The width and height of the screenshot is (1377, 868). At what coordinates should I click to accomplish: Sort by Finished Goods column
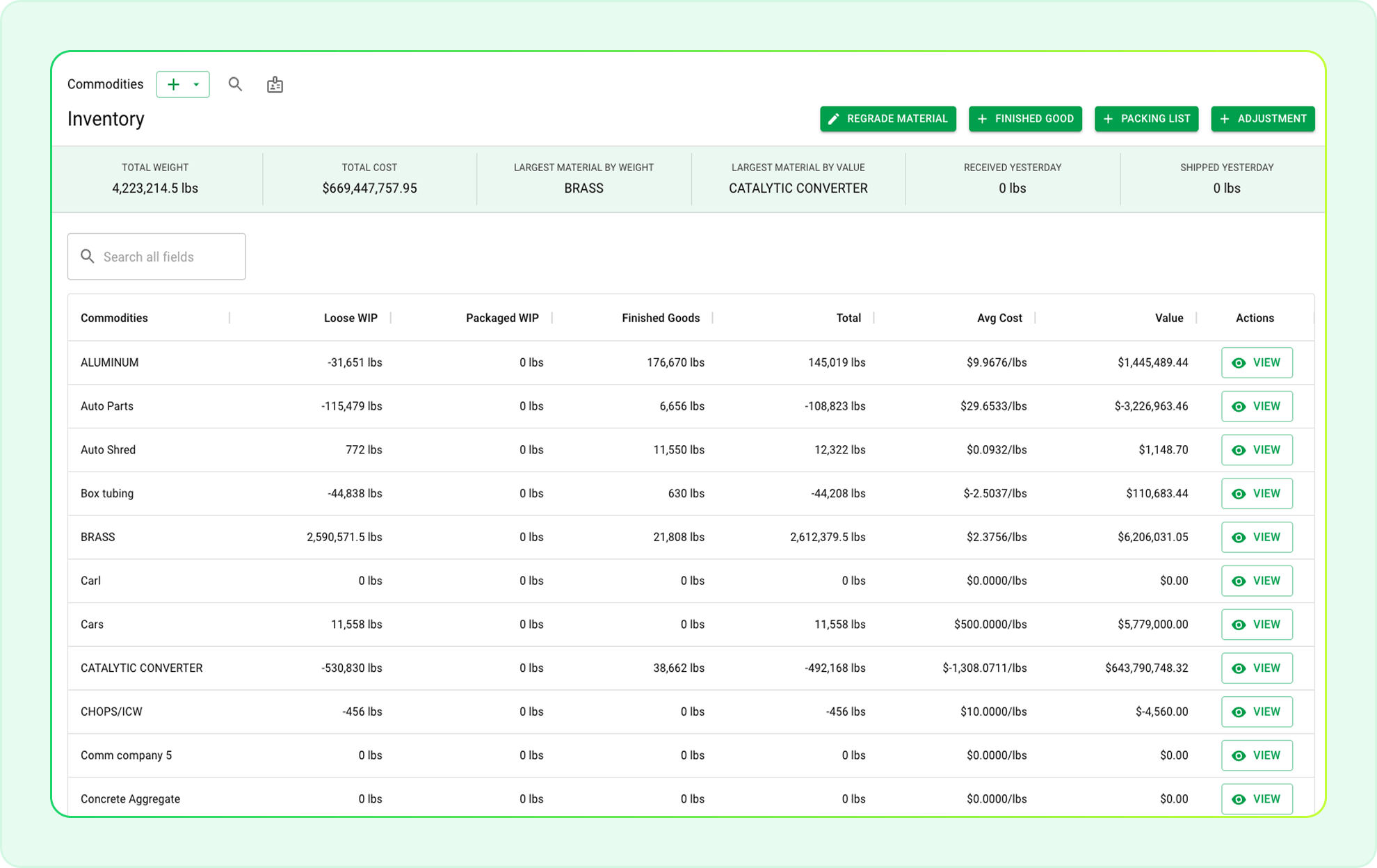(660, 318)
